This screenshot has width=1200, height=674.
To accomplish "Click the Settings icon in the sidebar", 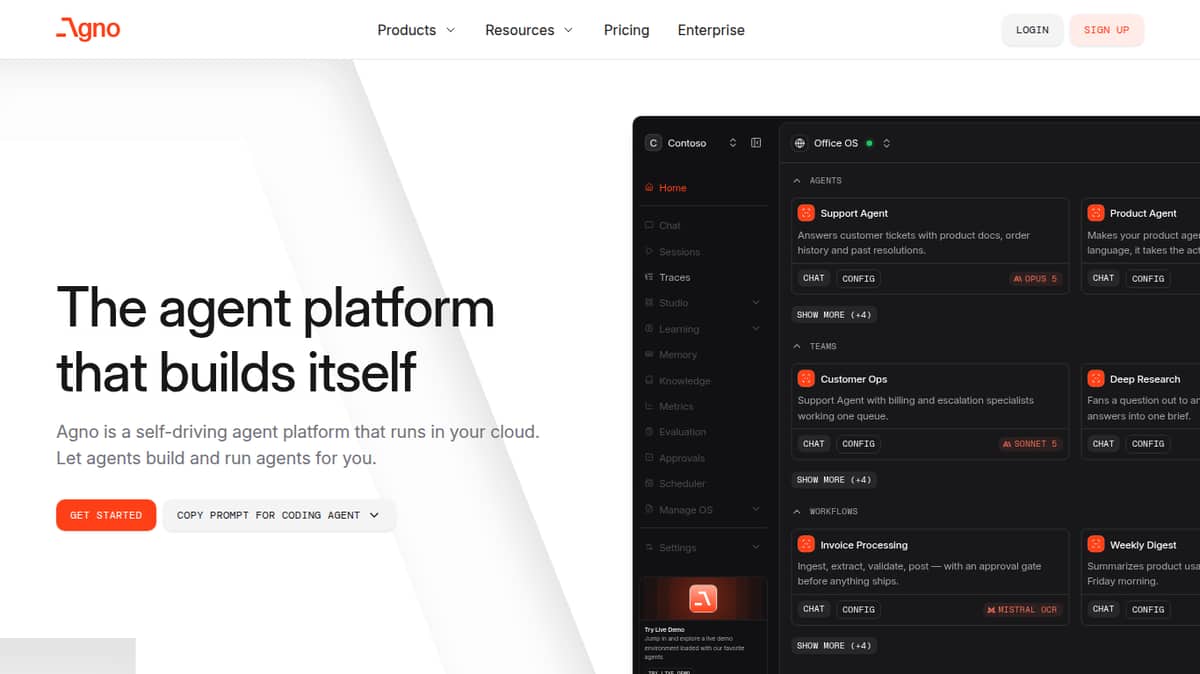I will pyautogui.click(x=649, y=548).
